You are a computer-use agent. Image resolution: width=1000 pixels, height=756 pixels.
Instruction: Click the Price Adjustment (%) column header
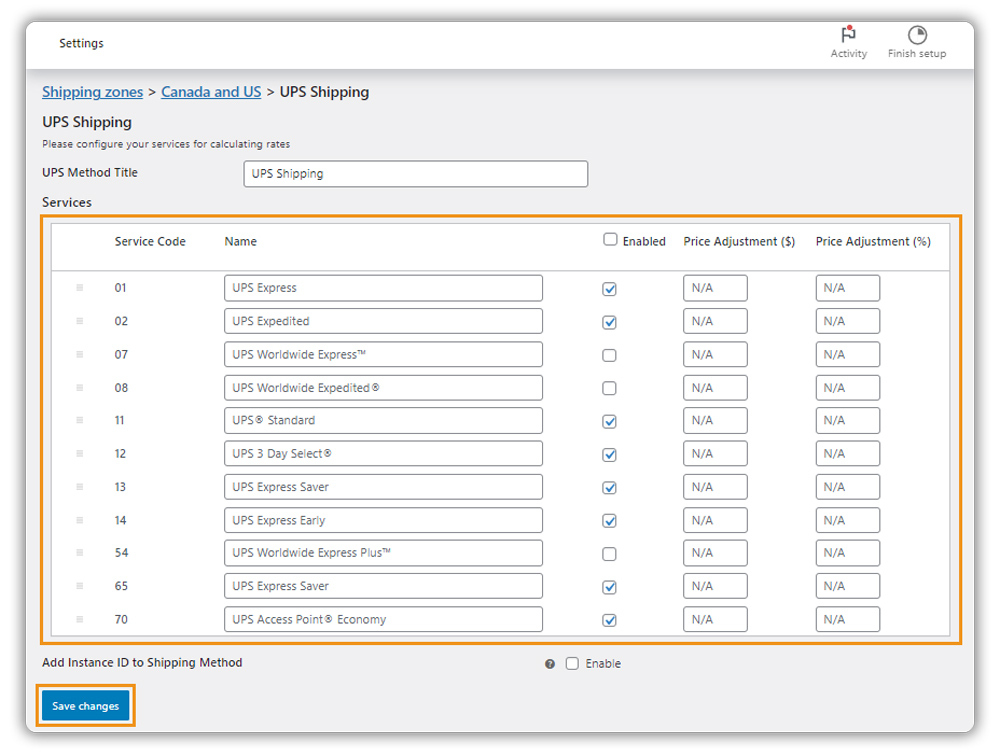pos(873,241)
